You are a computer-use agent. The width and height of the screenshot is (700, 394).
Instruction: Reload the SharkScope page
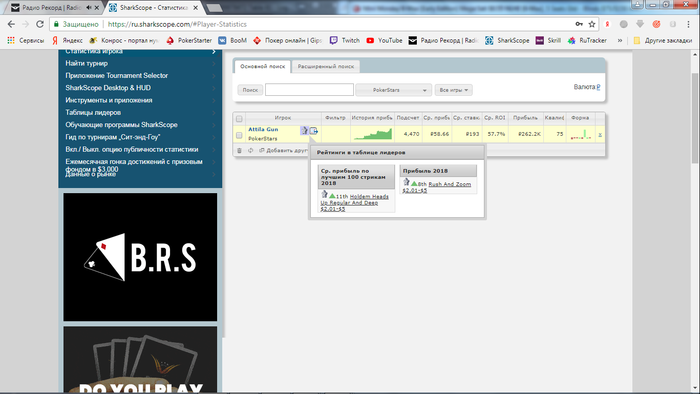tap(40, 24)
